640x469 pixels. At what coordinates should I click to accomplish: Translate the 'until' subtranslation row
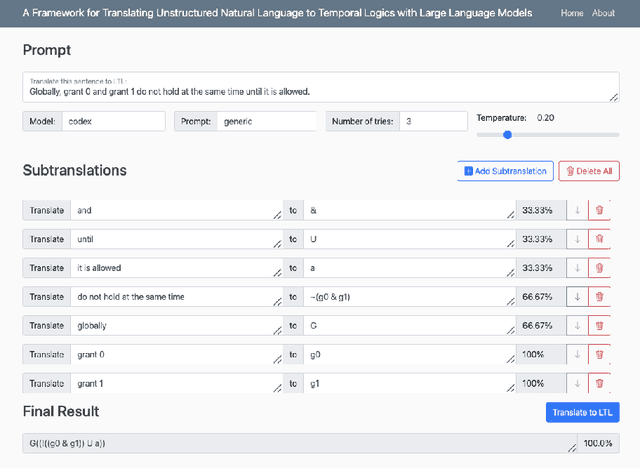coord(47,240)
